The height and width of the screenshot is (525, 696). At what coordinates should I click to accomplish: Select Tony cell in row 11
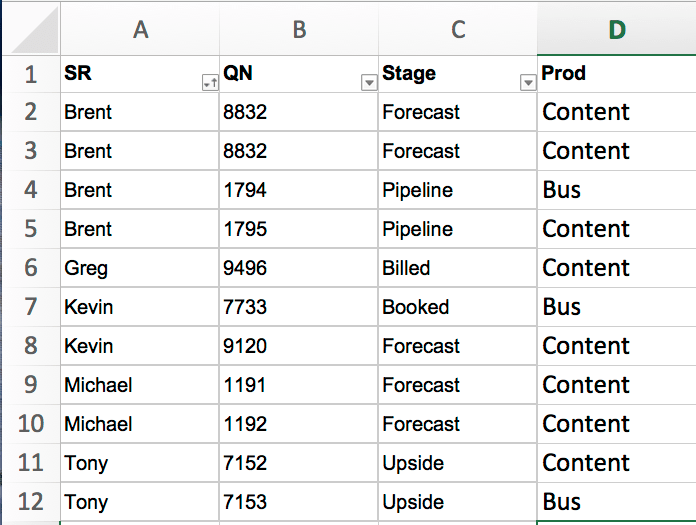click(140, 463)
